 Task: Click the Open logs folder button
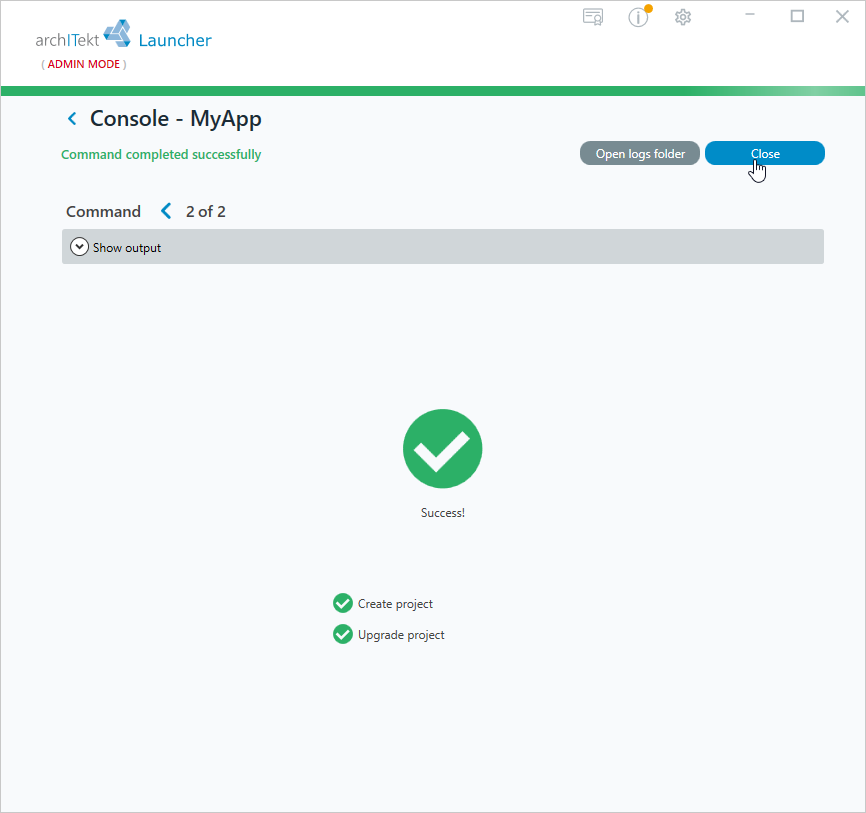pos(640,154)
